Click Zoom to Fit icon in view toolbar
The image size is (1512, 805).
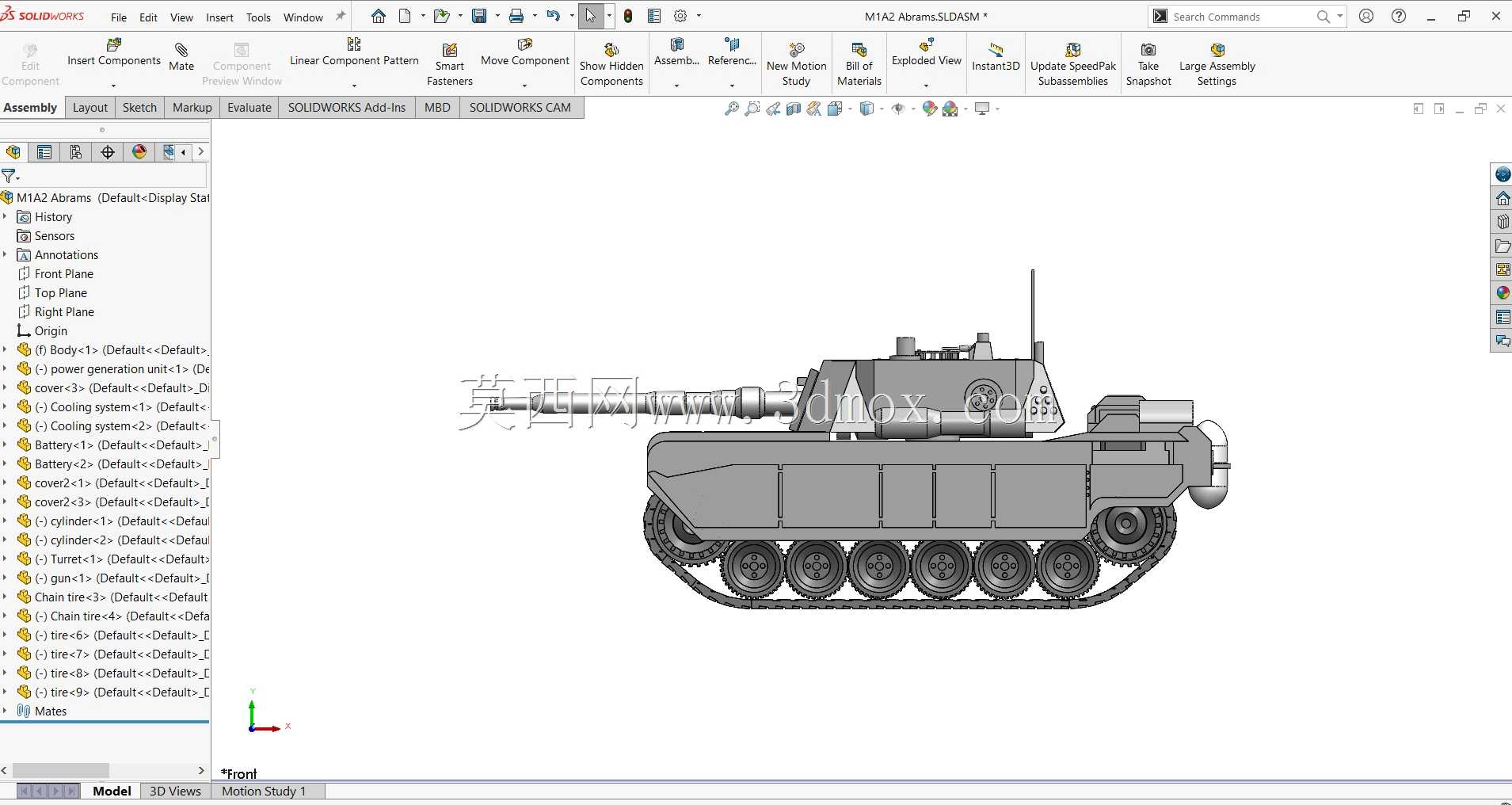tap(732, 109)
